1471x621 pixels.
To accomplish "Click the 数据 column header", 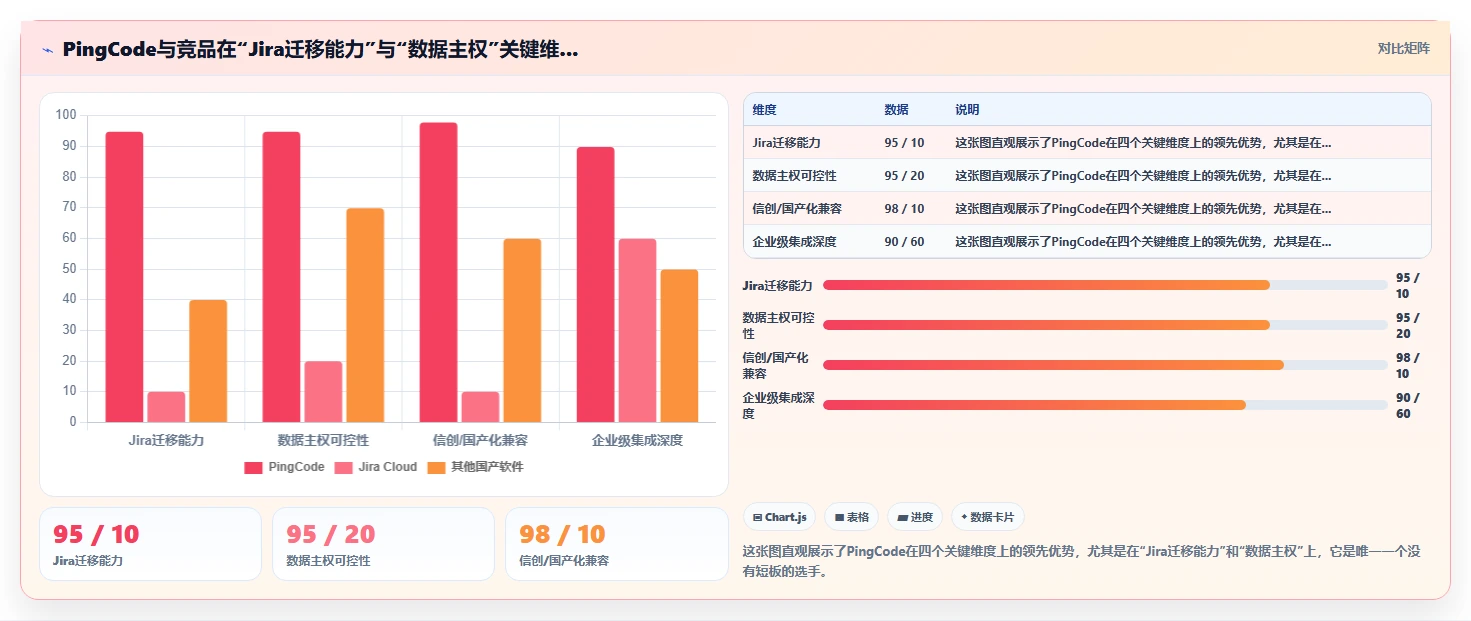I will pos(897,109).
